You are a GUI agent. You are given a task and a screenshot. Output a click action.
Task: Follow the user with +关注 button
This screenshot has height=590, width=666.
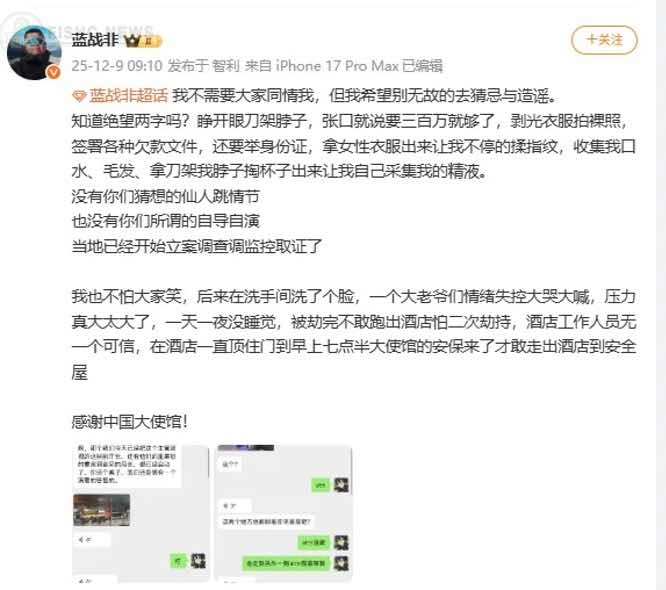point(604,40)
